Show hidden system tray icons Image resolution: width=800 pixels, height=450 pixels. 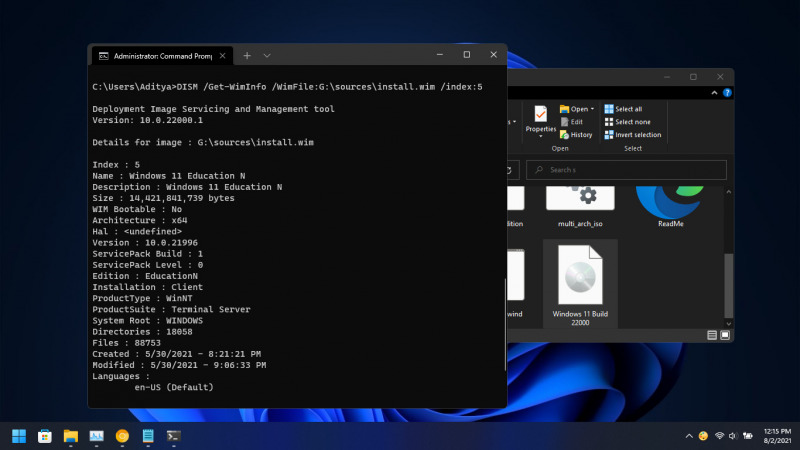(x=689, y=436)
